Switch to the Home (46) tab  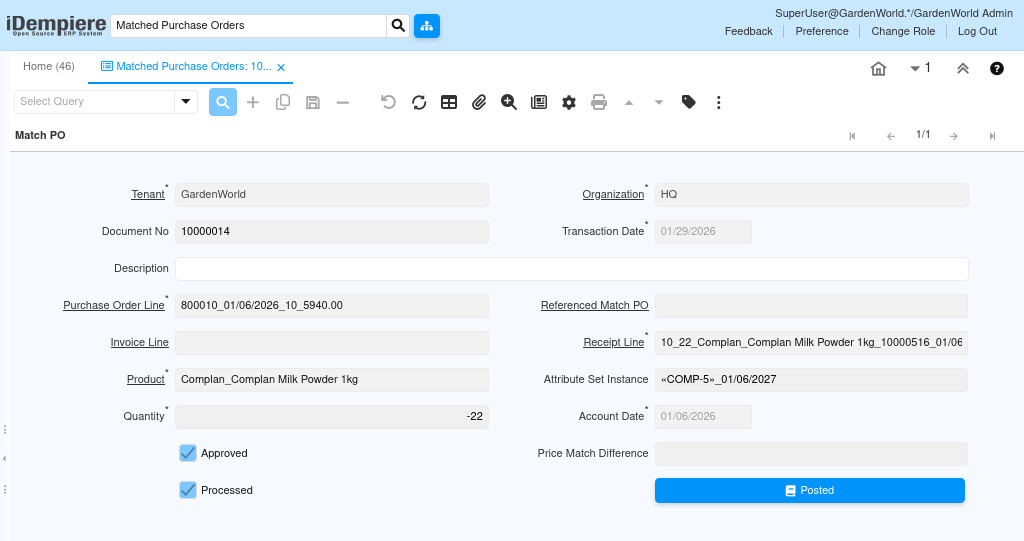pyautogui.click(x=49, y=66)
